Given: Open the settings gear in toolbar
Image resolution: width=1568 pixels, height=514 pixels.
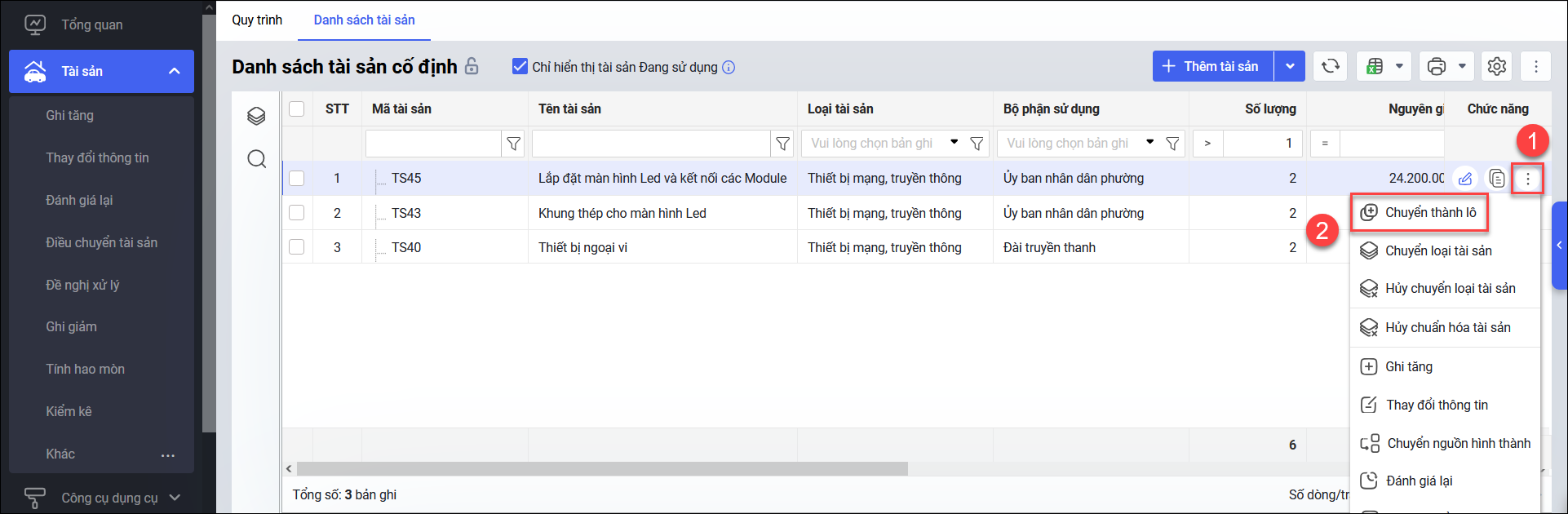Looking at the screenshot, I should 1496,66.
